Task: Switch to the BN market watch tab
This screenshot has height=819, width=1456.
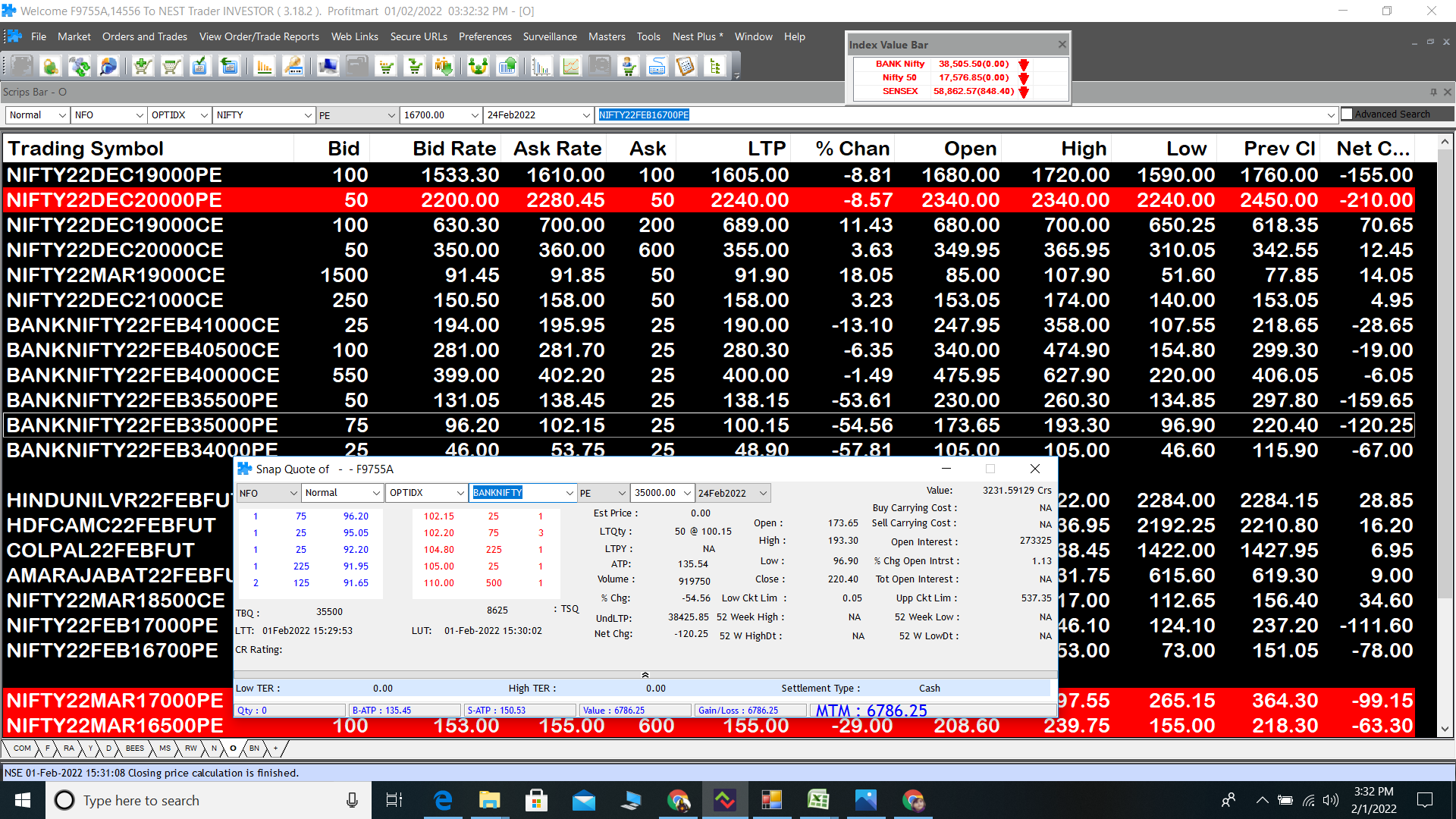Action: pos(254,748)
